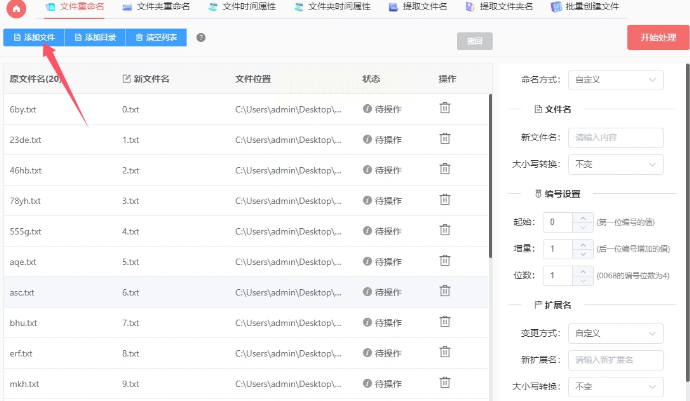The width and height of the screenshot is (690, 401).
Task: Click the edit icon beside 新文件名 header
Action: (127, 79)
